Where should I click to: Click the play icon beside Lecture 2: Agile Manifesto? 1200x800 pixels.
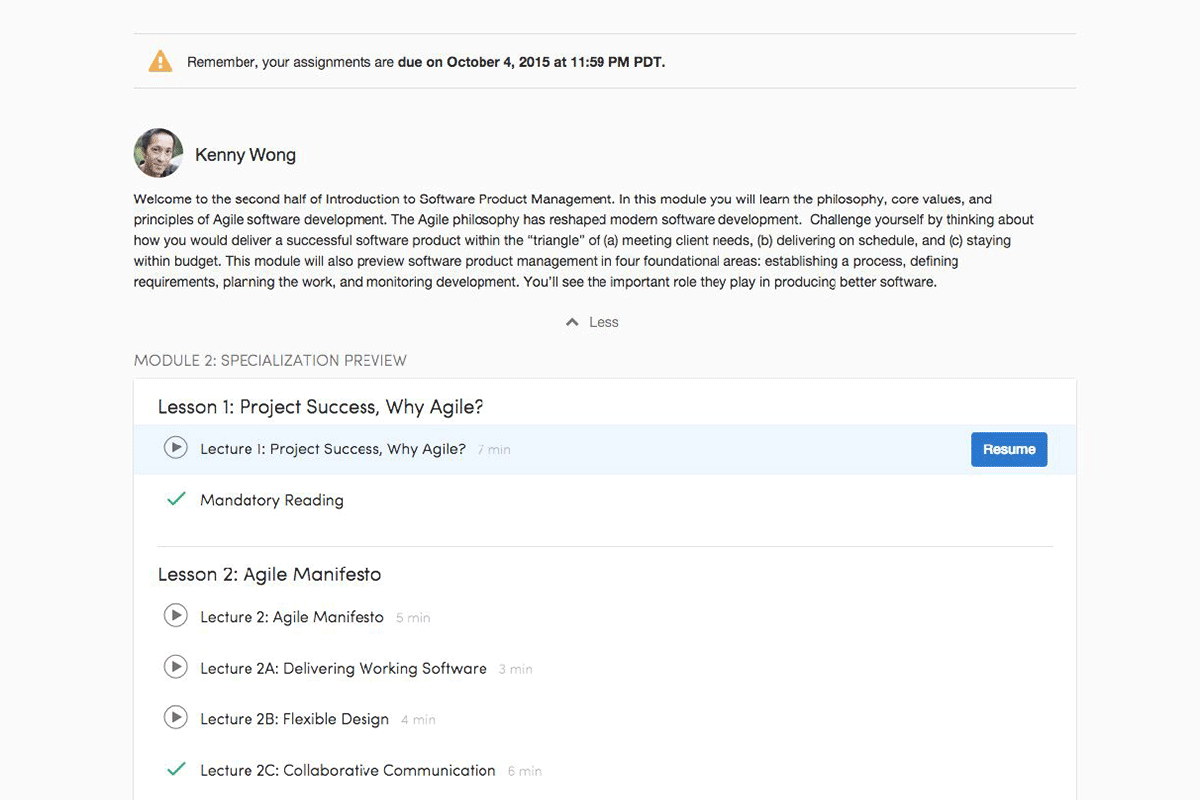(176, 616)
